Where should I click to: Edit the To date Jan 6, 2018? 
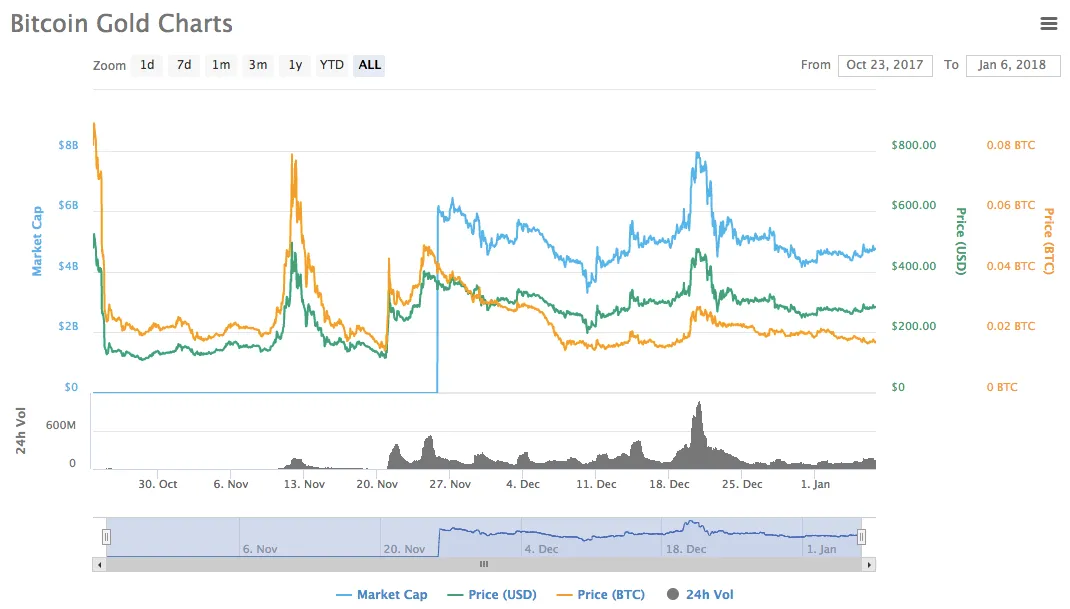click(x=1013, y=65)
